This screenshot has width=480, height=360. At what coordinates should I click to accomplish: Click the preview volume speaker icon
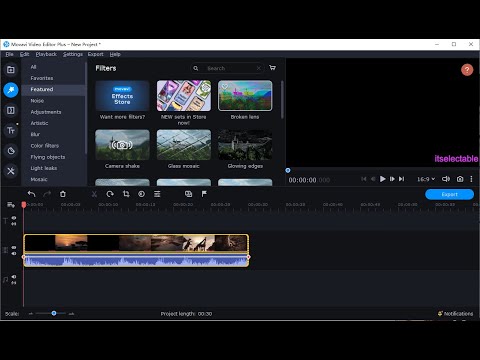pyautogui.click(x=446, y=179)
